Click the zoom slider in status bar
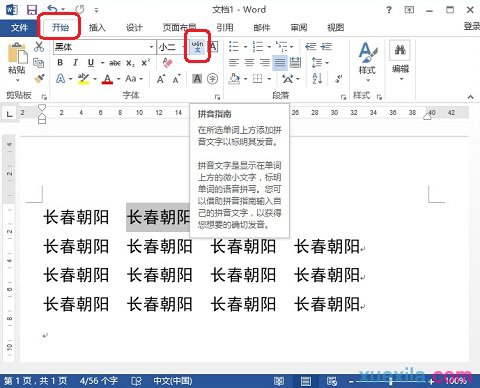 [x=391, y=381]
